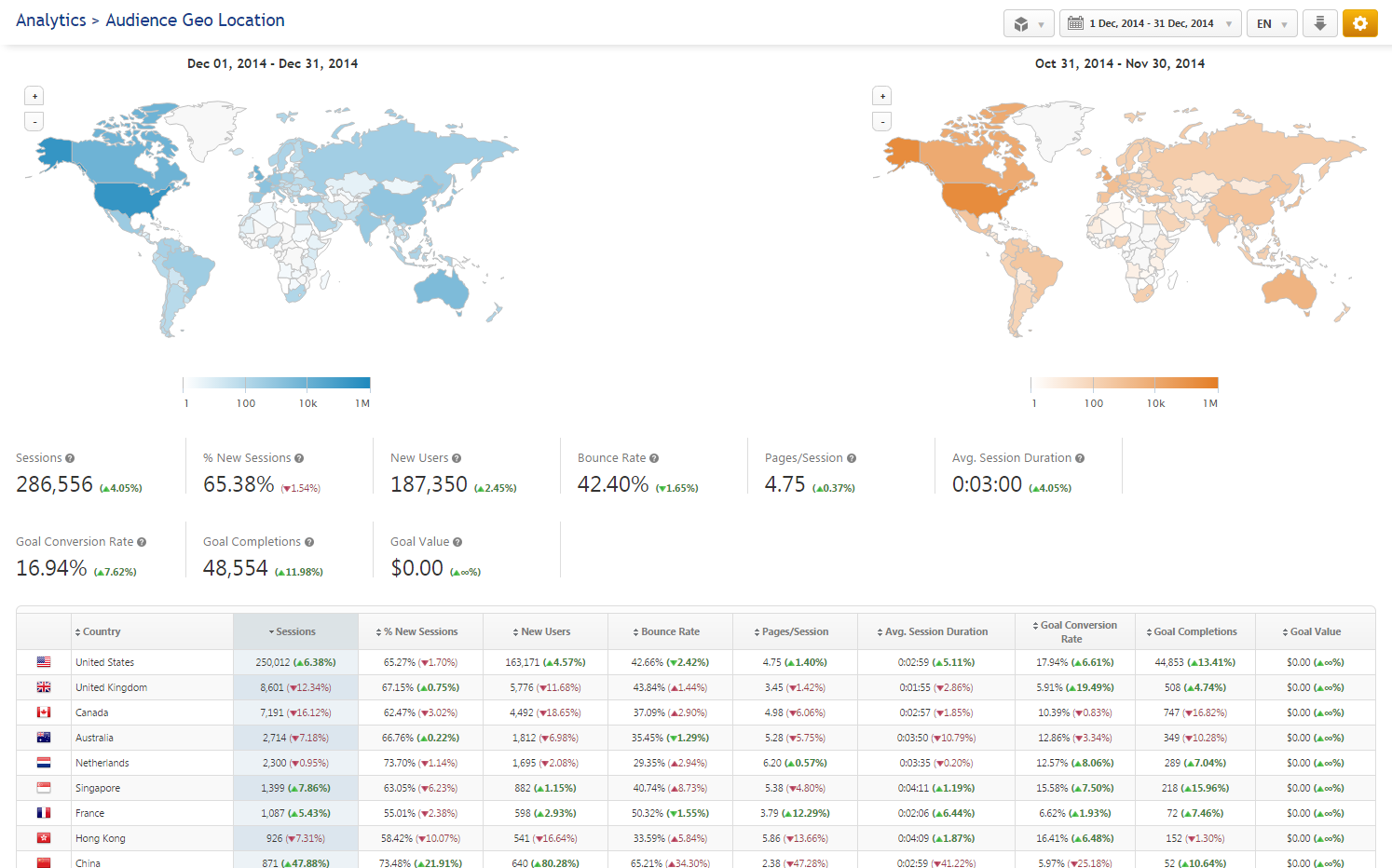Image resolution: width=1392 pixels, height=868 pixels.
Task: Zoom in on the blue map
Action: [x=34, y=96]
